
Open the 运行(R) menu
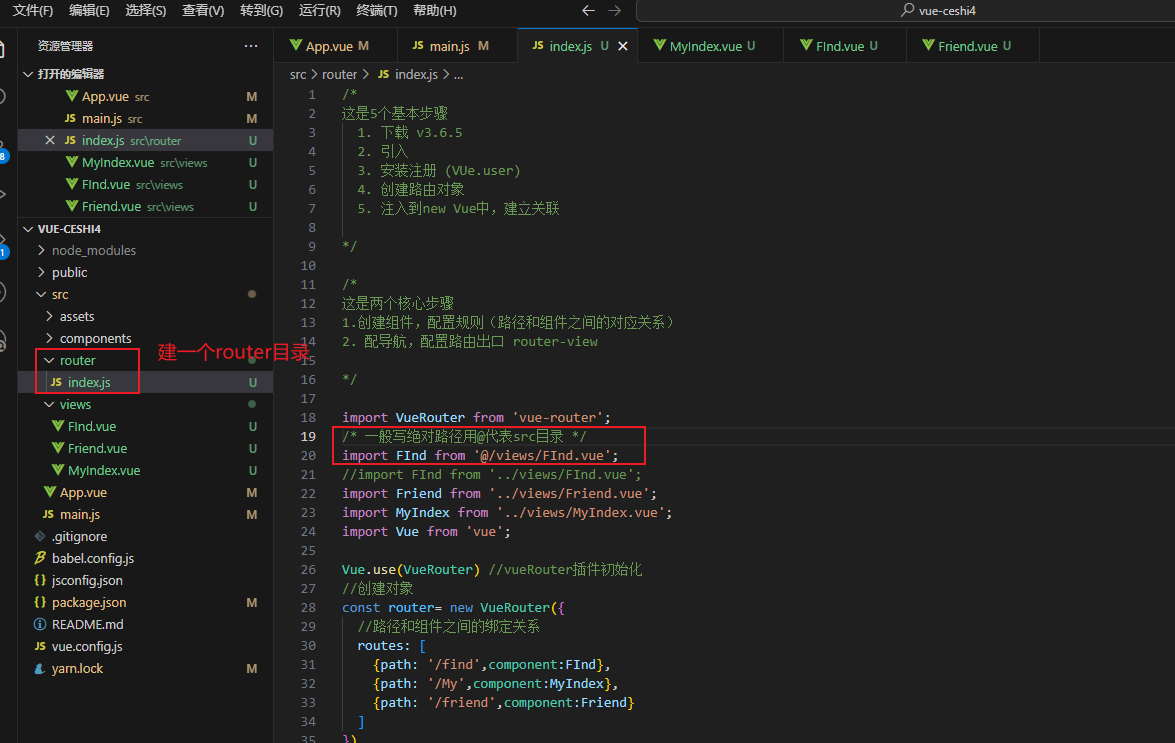pos(319,10)
